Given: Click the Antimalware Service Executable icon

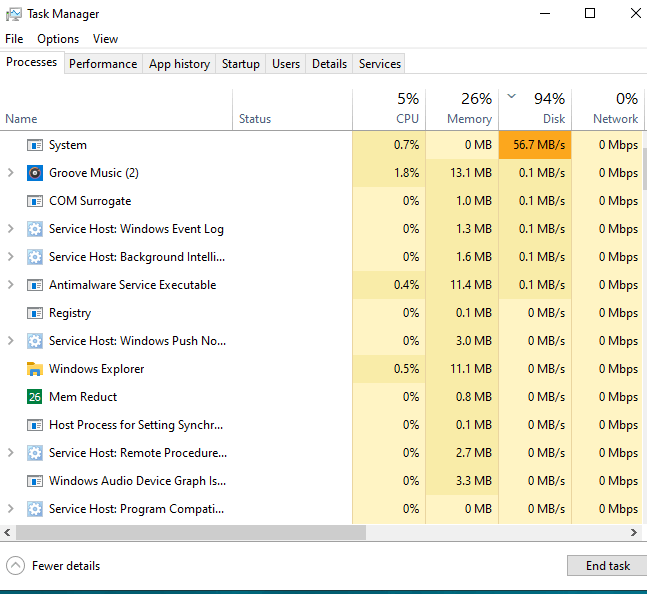Looking at the screenshot, I should coord(35,285).
